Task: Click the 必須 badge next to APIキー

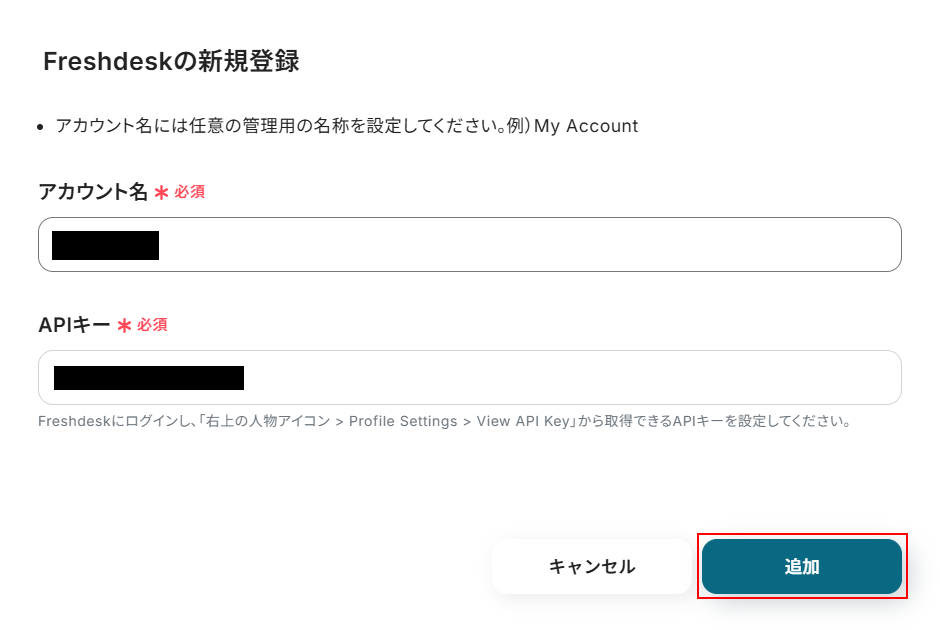Action: point(153,325)
